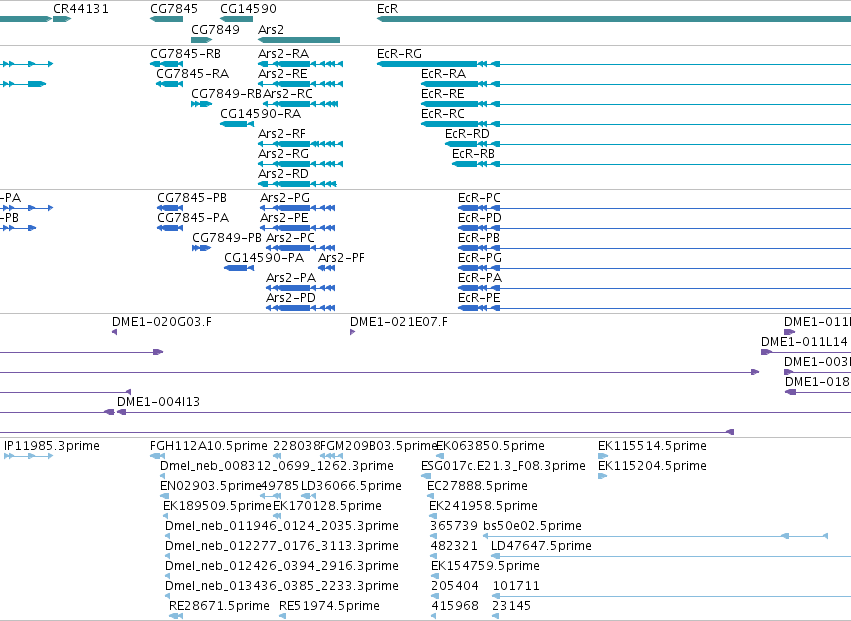Click EST bs50e02.5prime
The height and width of the screenshot is (621, 851).
click(x=532, y=527)
